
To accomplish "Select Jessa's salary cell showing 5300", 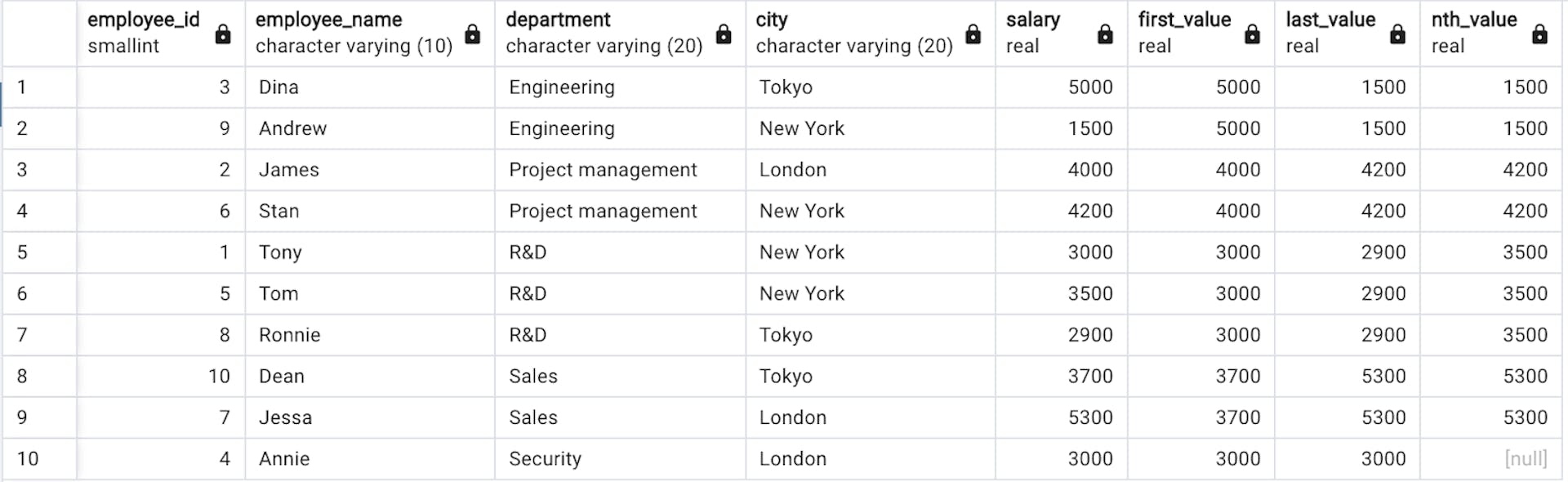I will tap(1062, 417).
